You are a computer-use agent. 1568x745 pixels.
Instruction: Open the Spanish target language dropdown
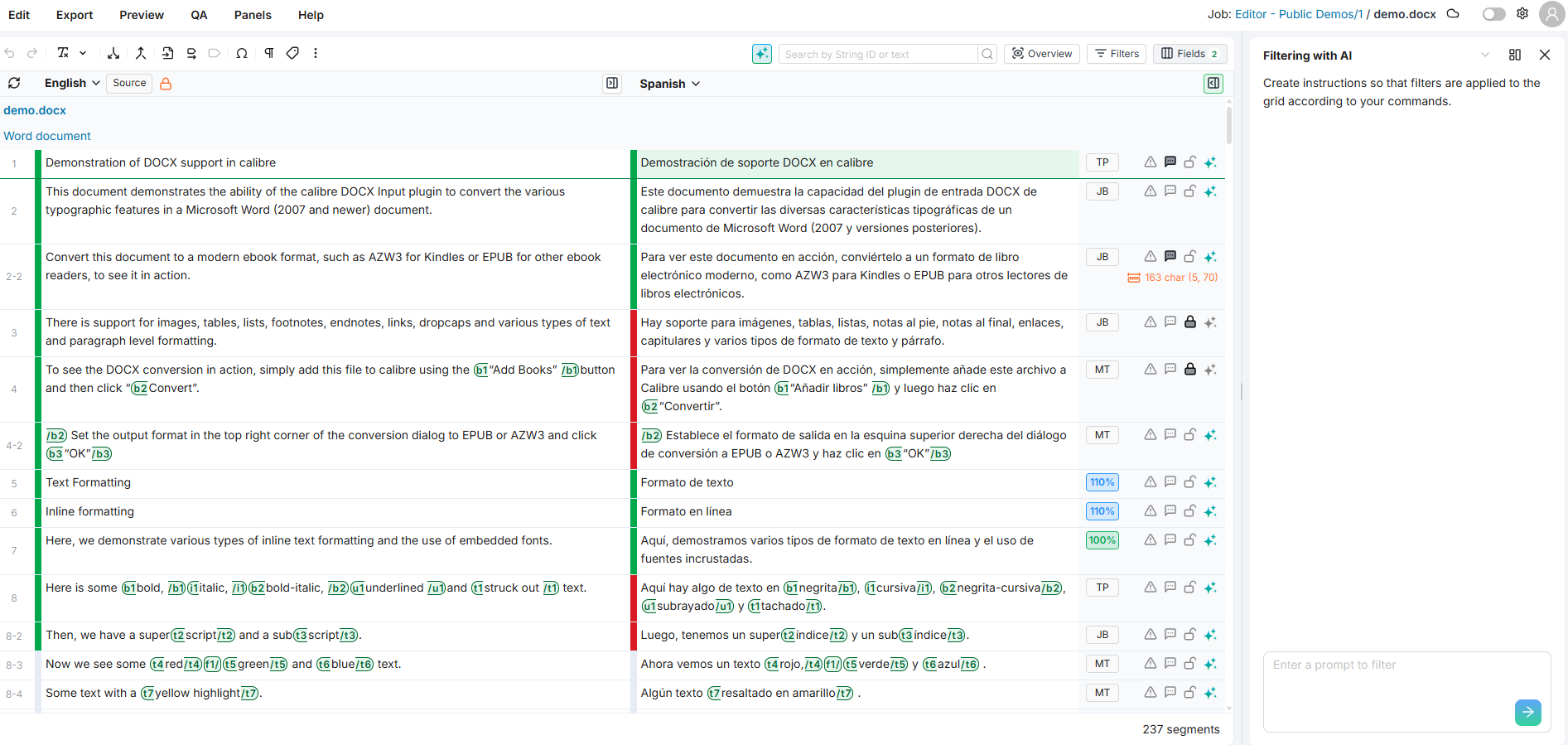pos(669,84)
